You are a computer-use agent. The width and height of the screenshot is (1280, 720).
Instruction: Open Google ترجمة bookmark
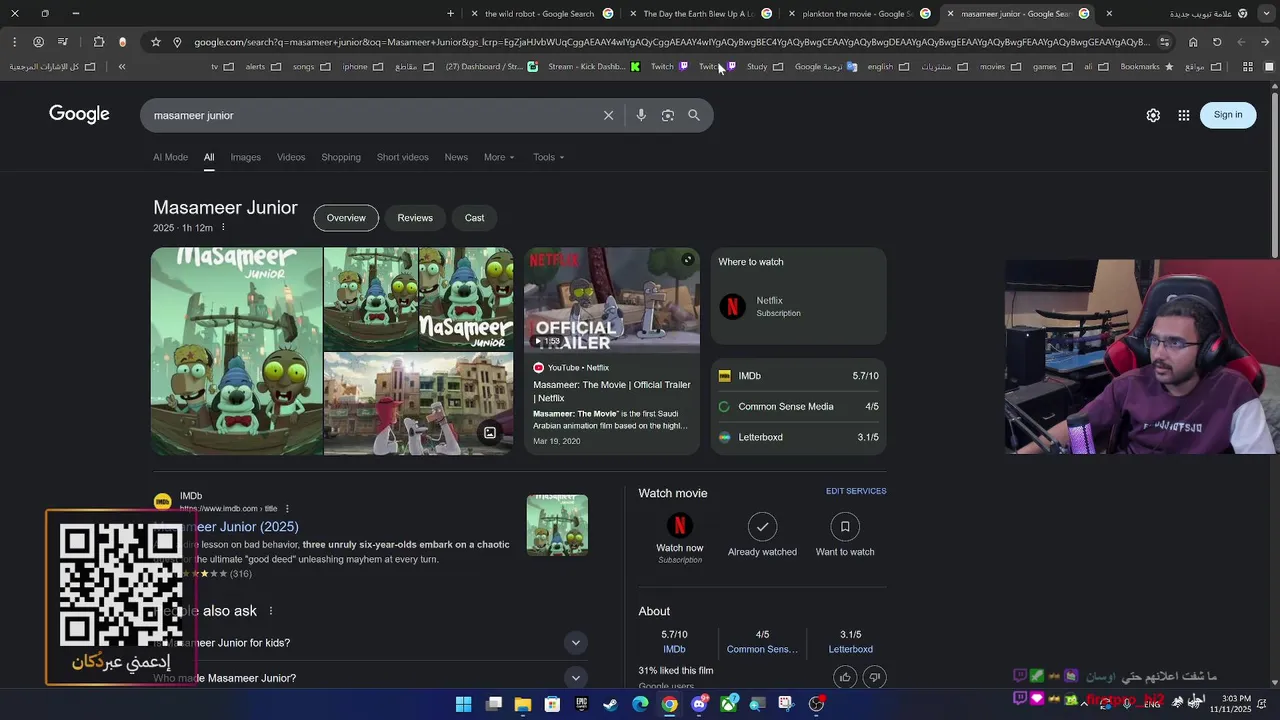(x=826, y=67)
